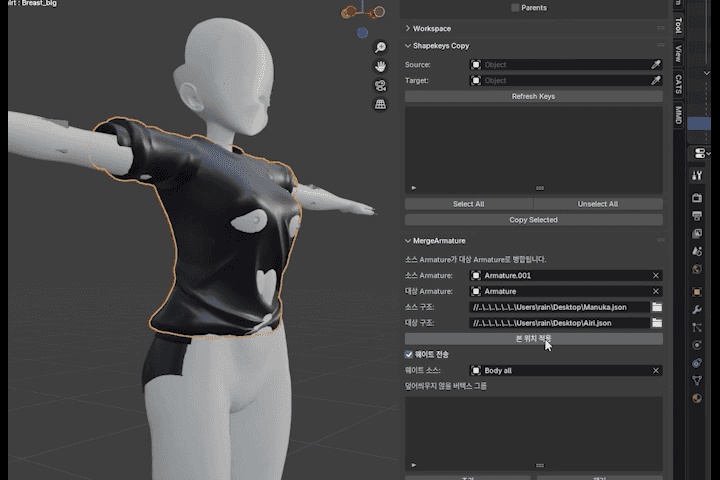
Task: Click the zoom magnifier icon in the viewport
Action: pos(380,47)
